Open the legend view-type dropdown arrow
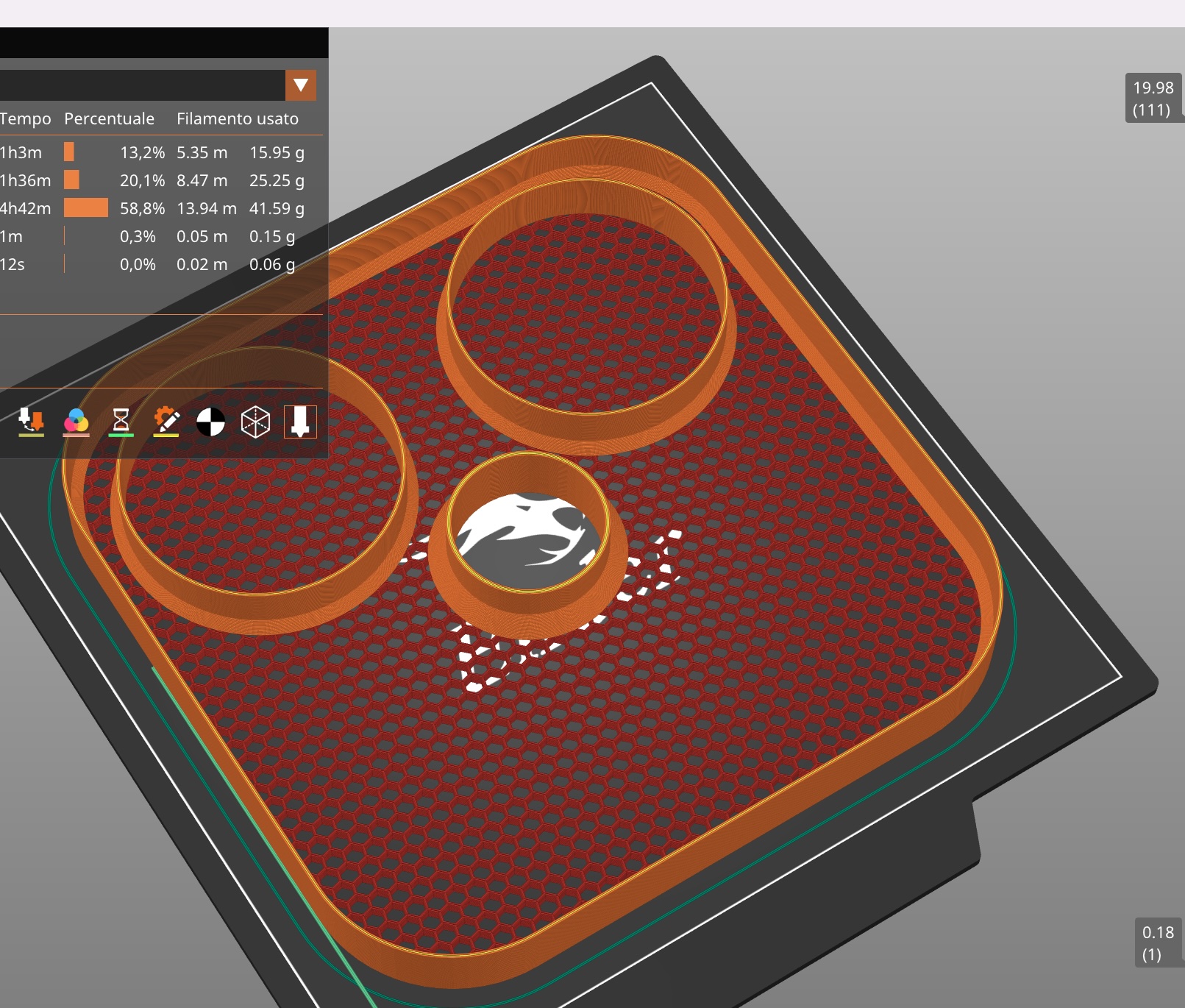The width and height of the screenshot is (1185, 1008). pos(301,85)
